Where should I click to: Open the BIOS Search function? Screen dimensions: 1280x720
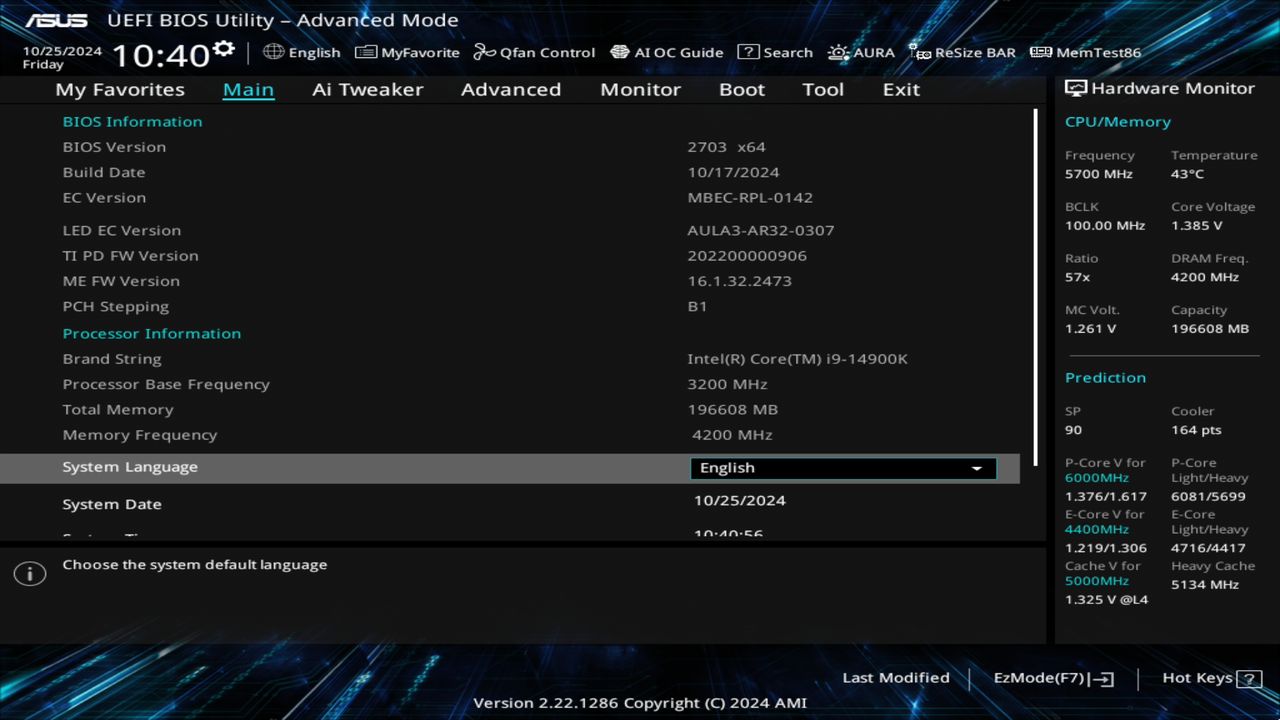coord(776,52)
